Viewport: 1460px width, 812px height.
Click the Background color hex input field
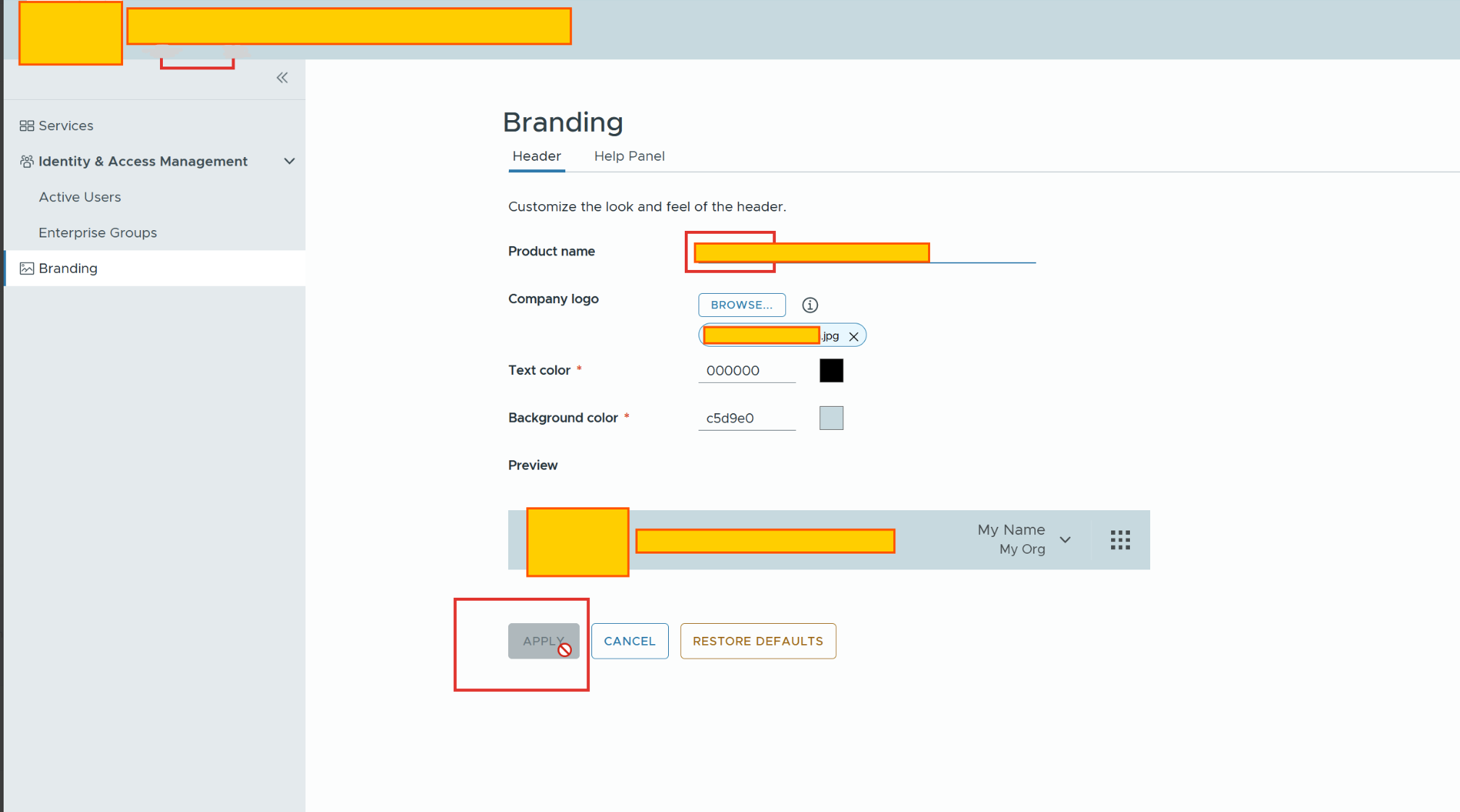746,418
